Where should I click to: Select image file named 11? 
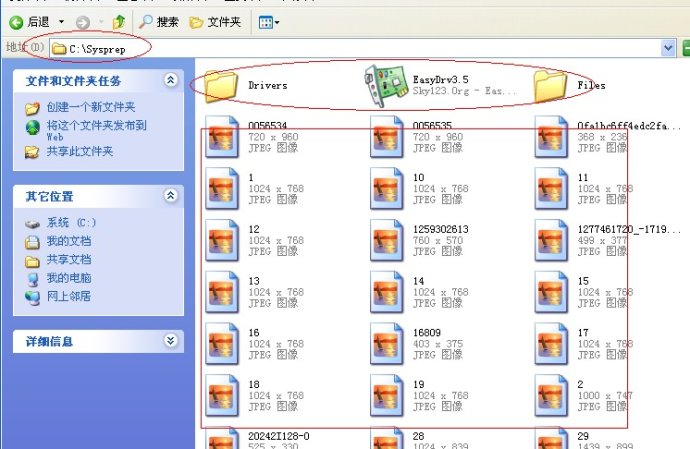click(x=551, y=188)
